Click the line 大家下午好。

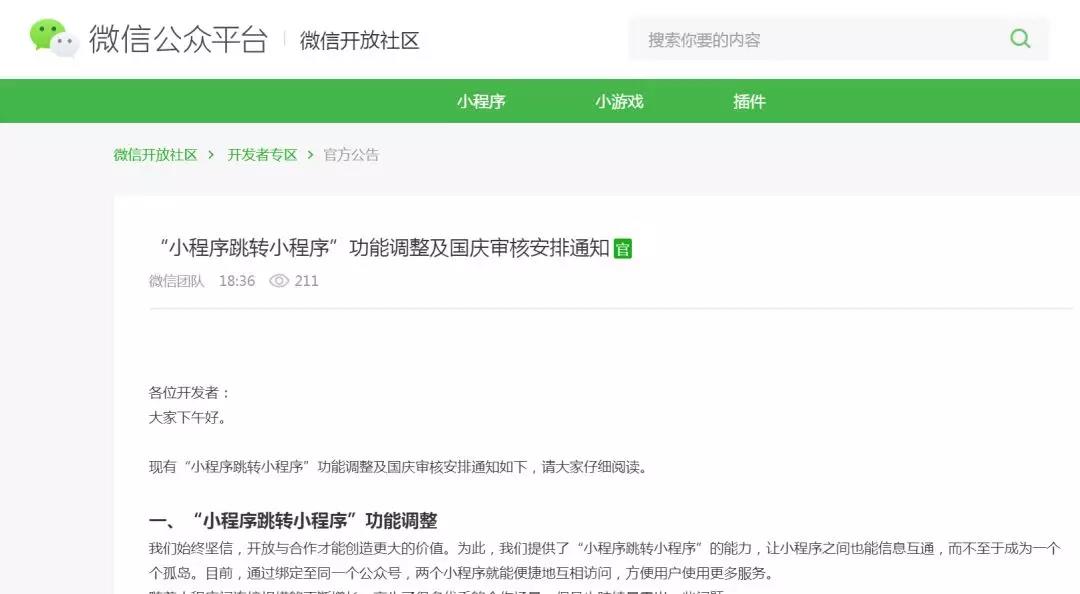pos(187,418)
